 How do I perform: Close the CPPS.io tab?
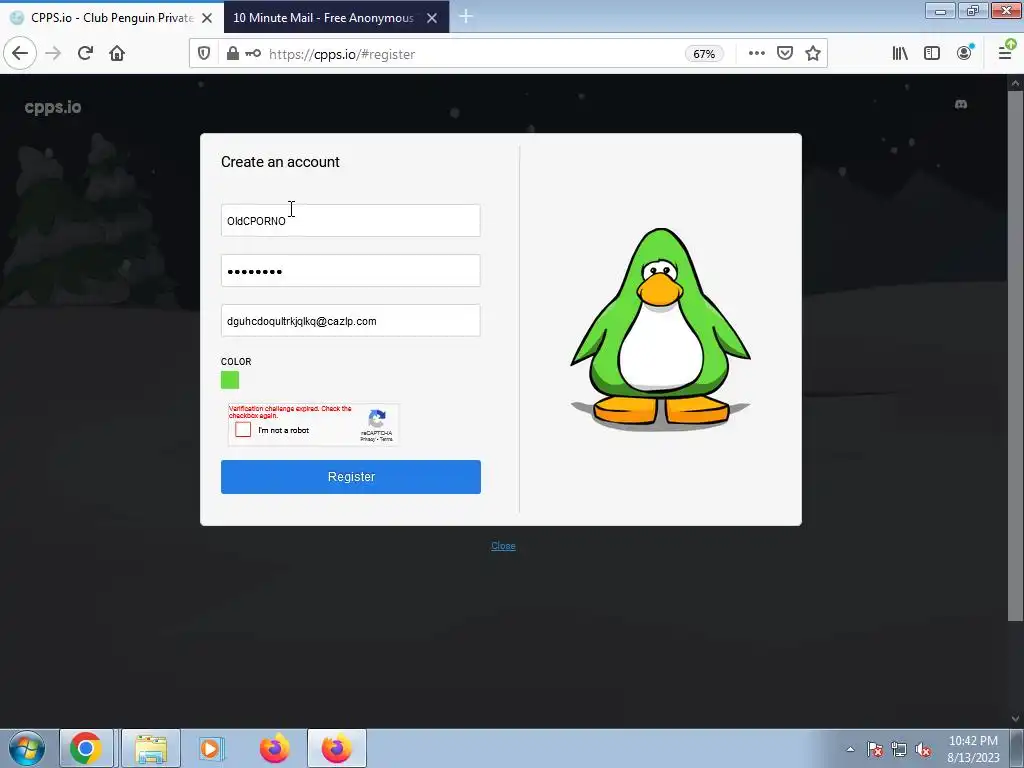(x=207, y=18)
